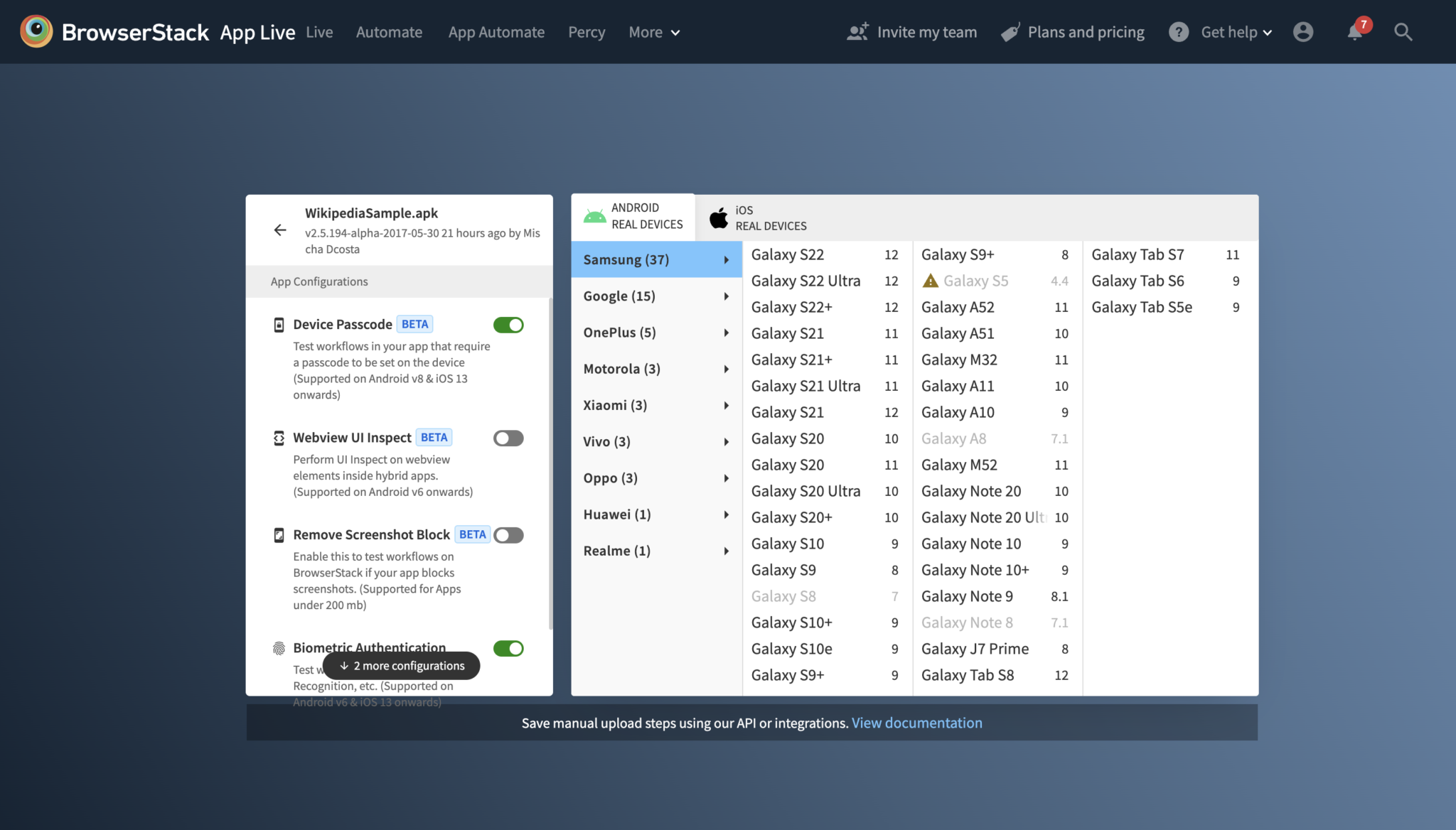The height and width of the screenshot is (830, 1456).
Task: Open search with the magnifier icon
Action: (x=1402, y=32)
